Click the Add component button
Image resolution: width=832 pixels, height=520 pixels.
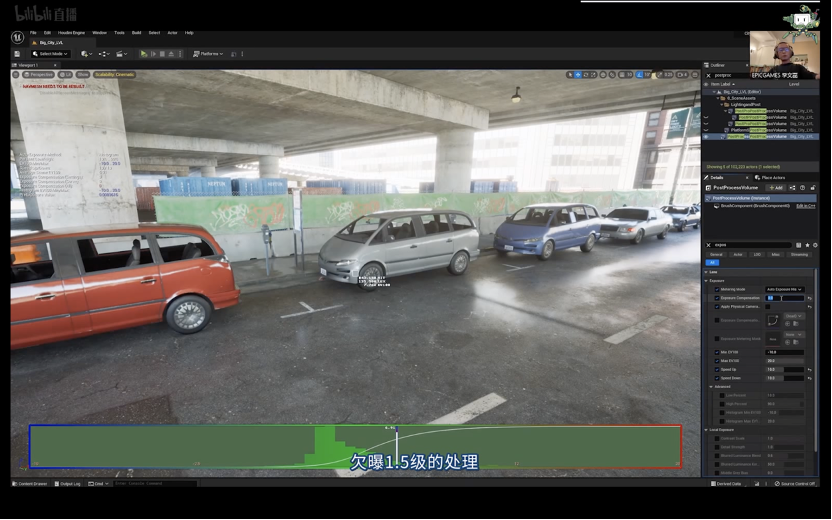tap(776, 188)
